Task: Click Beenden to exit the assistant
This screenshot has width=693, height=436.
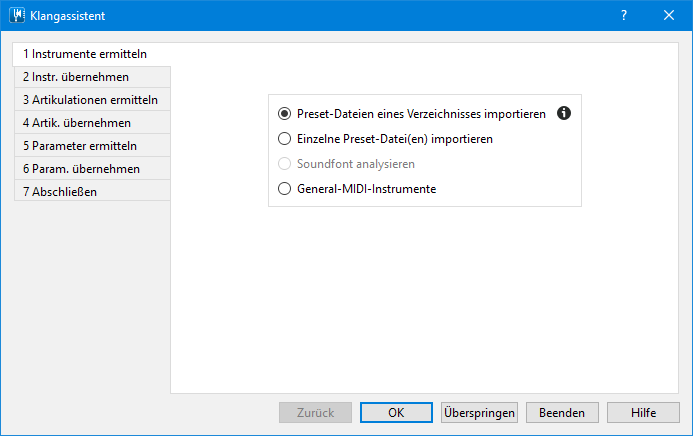Action: pyautogui.click(x=562, y=413)
